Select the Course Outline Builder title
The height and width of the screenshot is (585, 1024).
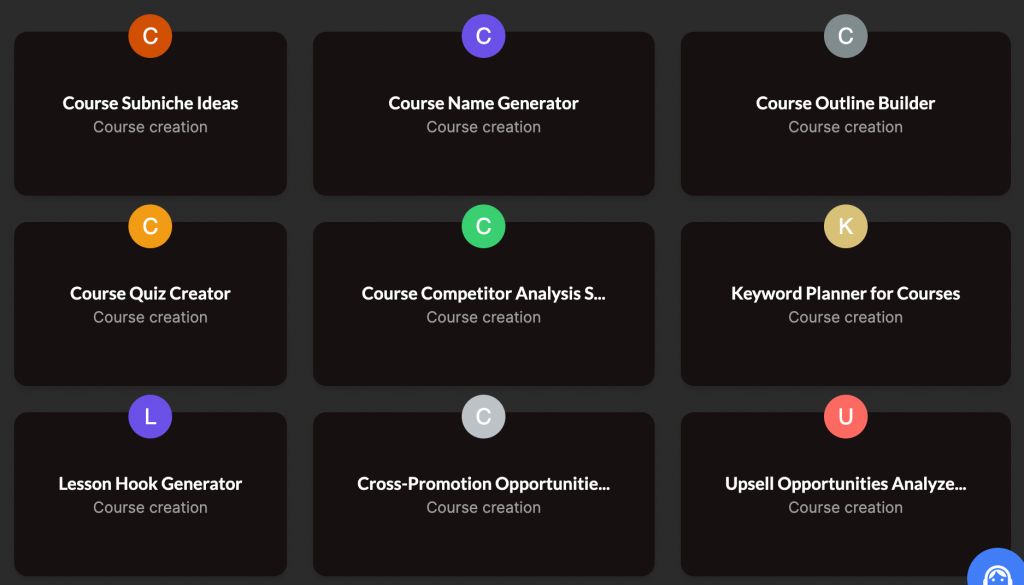[846, 103]
